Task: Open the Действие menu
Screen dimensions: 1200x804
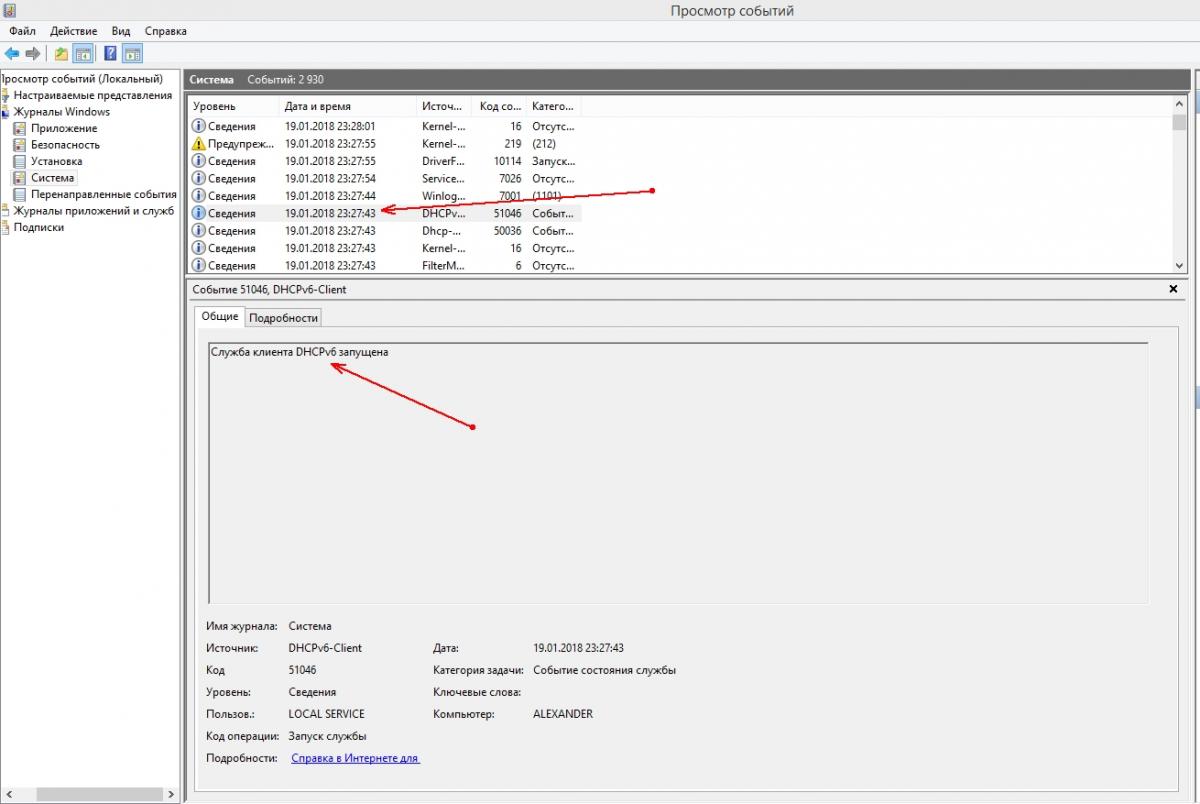Action: click(x=73, y=31)
